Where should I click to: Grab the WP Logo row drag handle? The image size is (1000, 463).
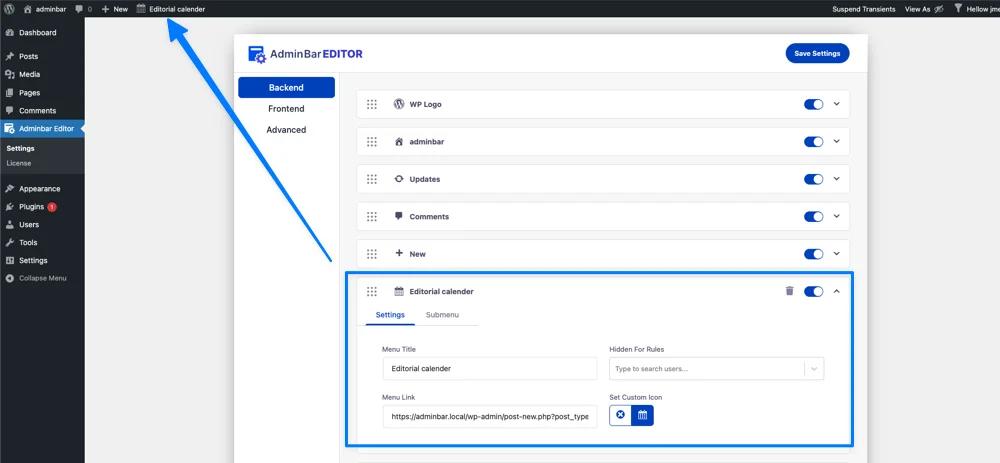(x=372, y=104)
